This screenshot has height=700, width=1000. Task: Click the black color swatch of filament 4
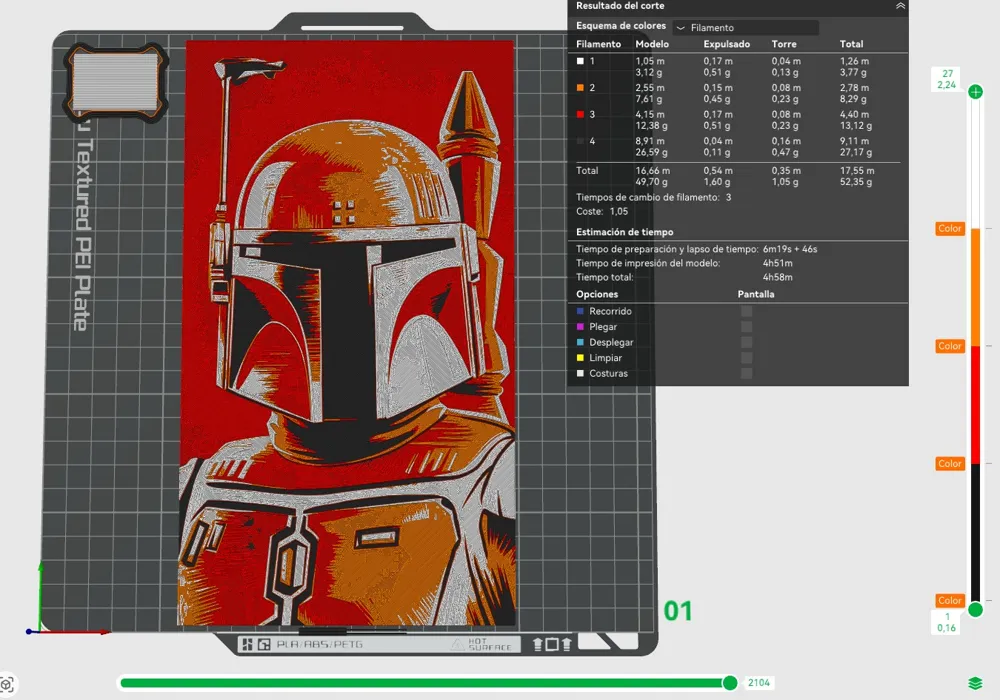click(580, 142)
